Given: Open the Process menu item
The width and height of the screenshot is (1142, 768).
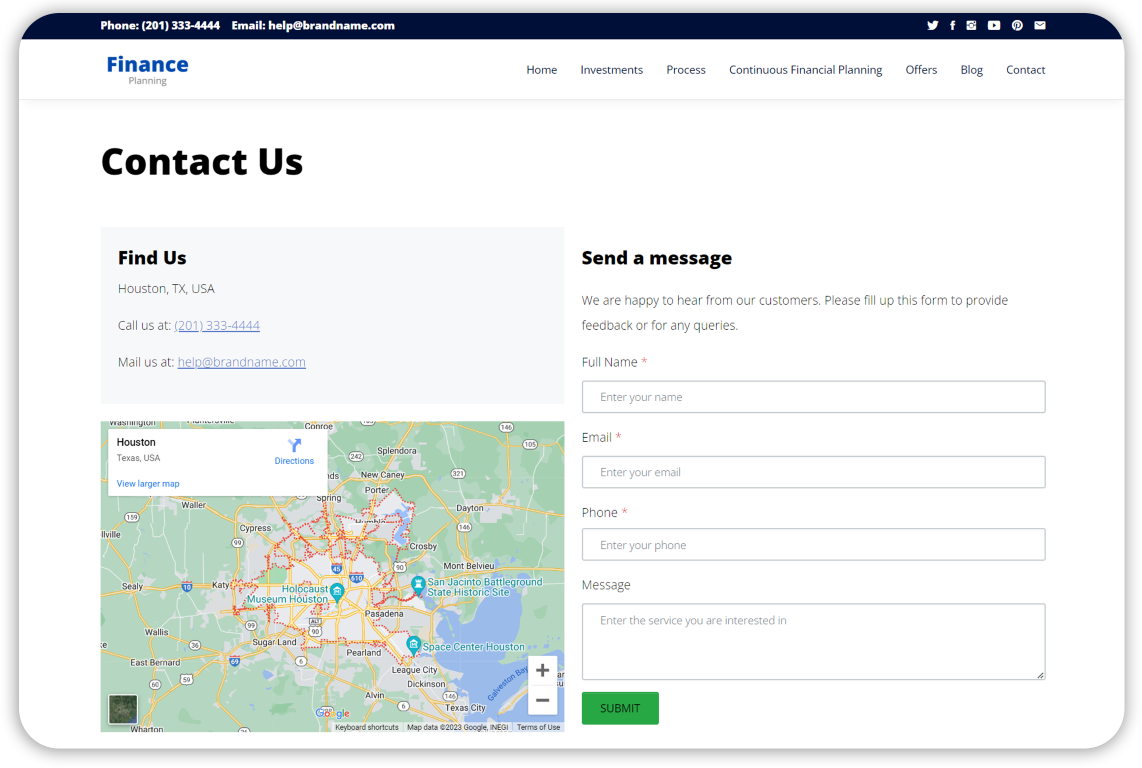Looking at the screenshot, I should [x=685, y=70].
